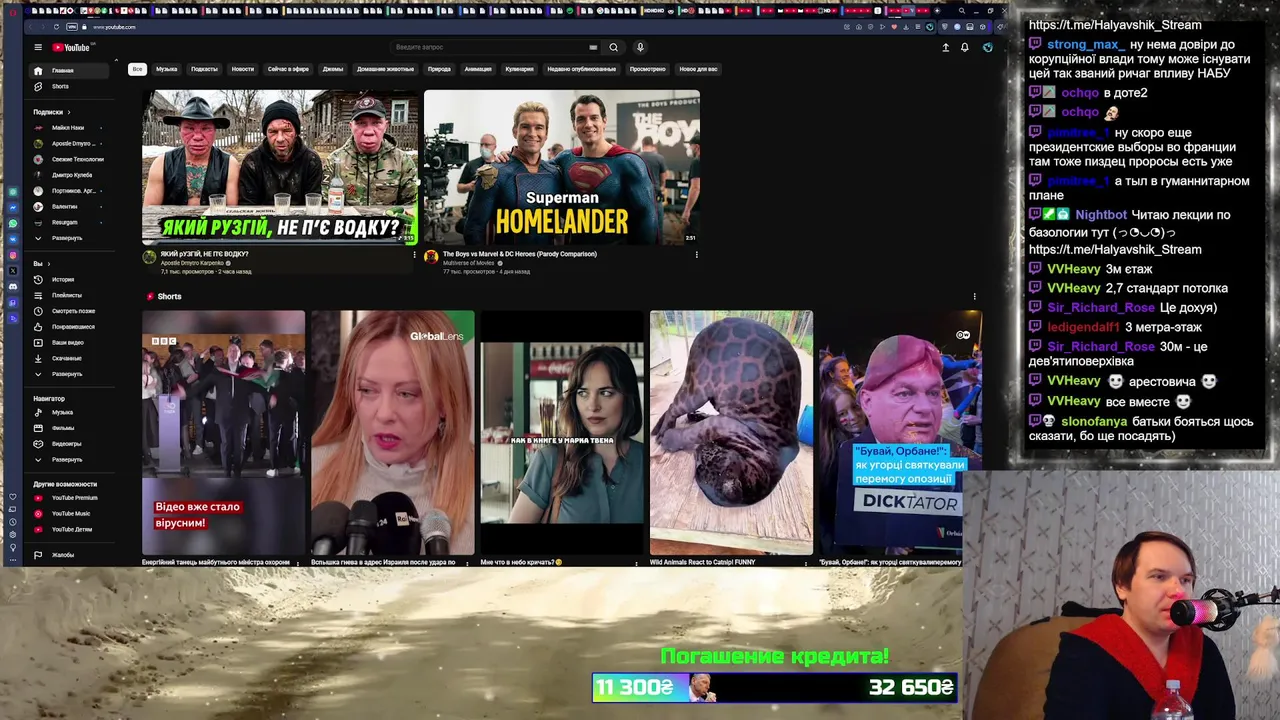1280x720 pixels.
Task: Select the Недавно опубликованные chip
Action: pos(581,69)
